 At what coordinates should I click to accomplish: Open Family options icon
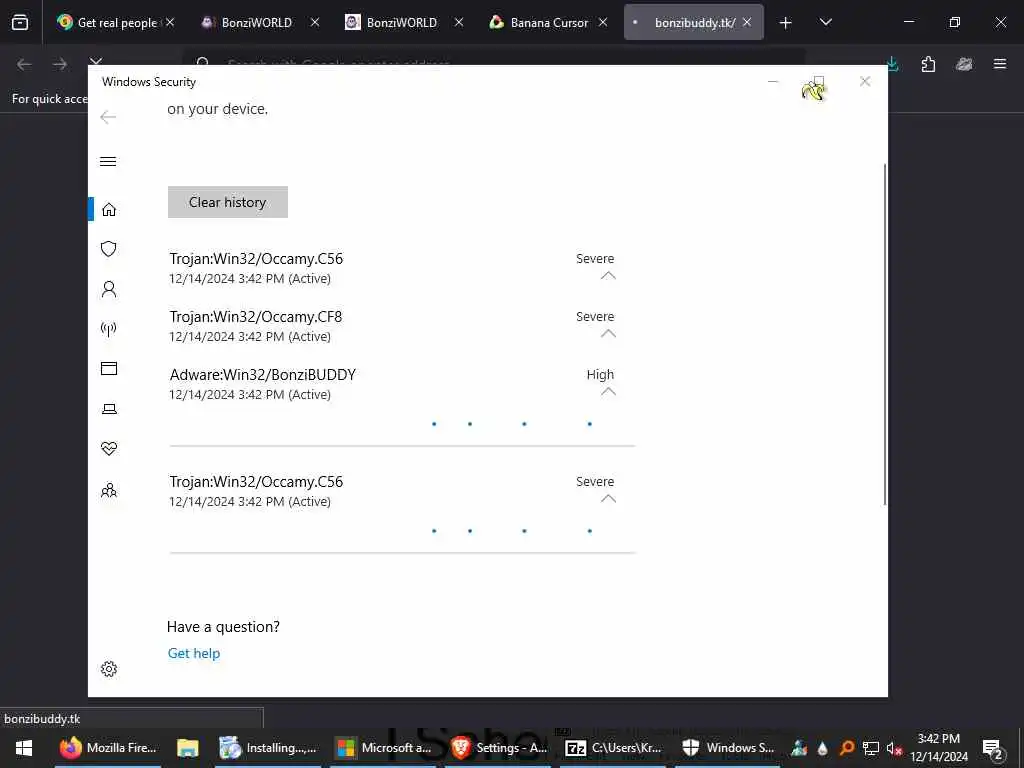coord(109,490)
